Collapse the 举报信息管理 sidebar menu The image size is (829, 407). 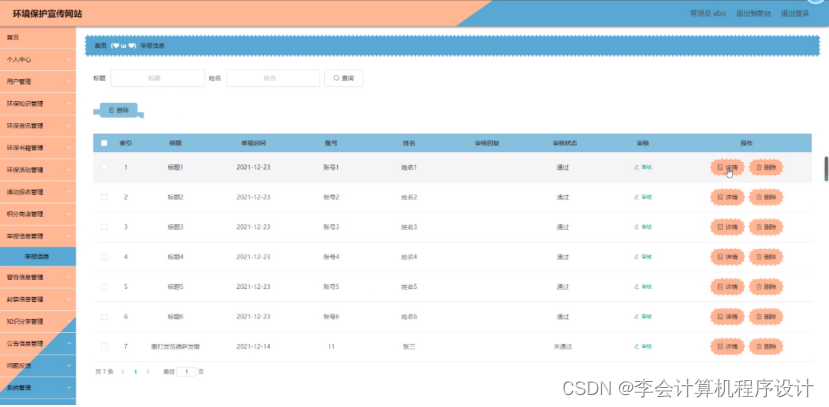pyautogui.click(x=38, y=236)
